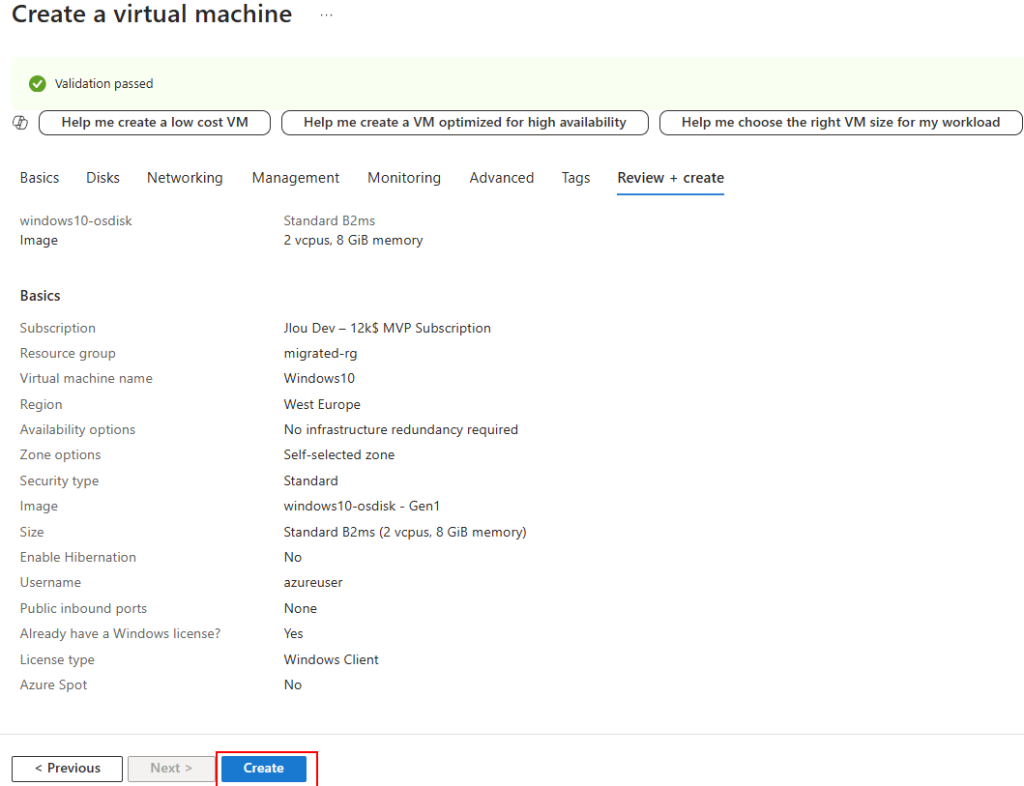
Task: Click the 'Zone options' label
Action: 60,455
